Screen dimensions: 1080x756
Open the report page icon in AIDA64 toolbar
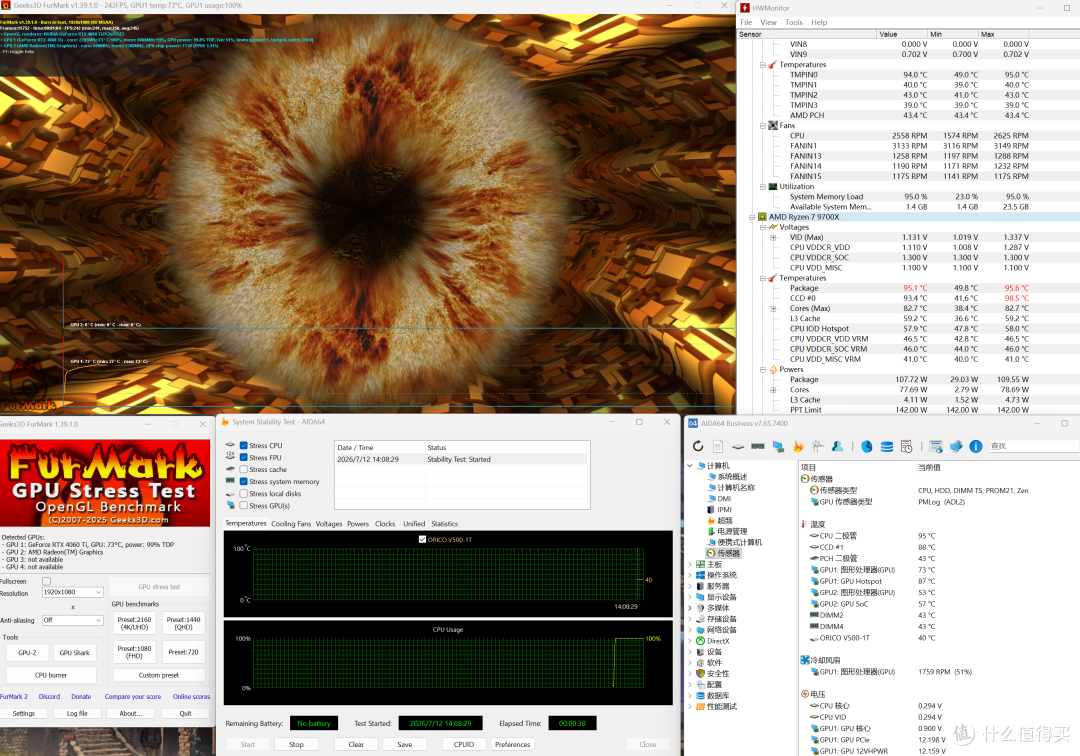(718, 446)
